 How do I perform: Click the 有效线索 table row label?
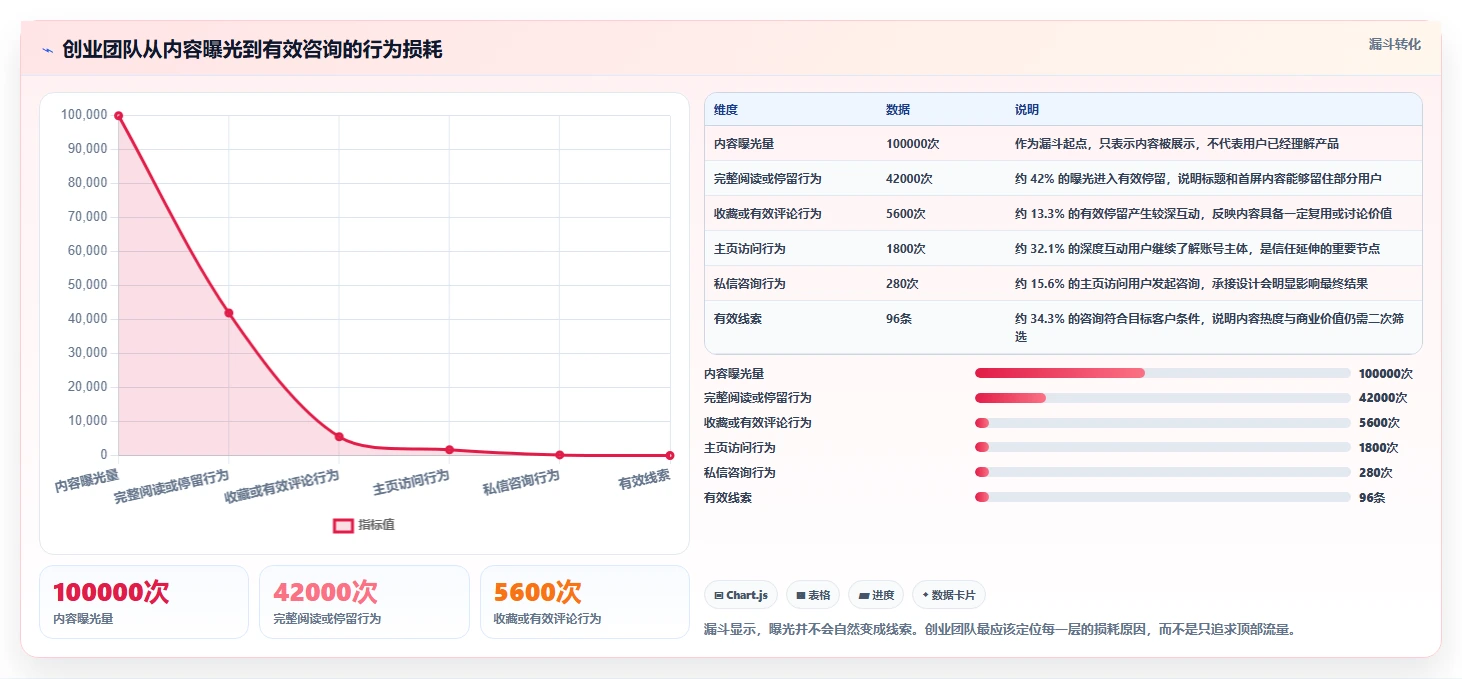point(738,319)
